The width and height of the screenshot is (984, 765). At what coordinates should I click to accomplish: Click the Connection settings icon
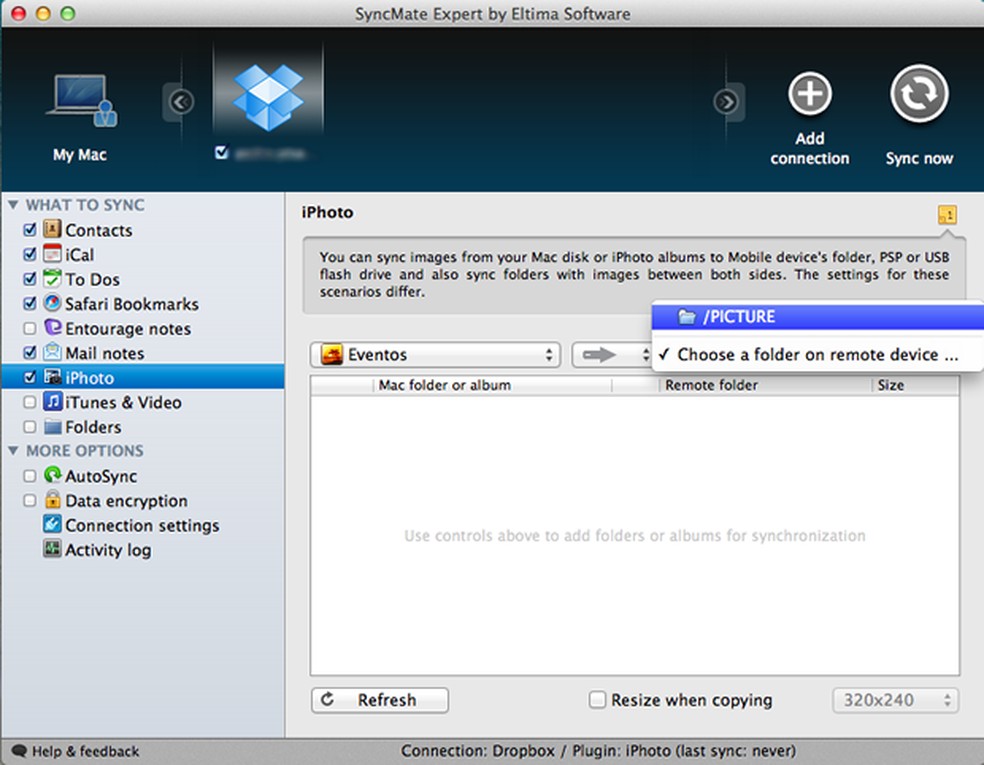click(x=52, y=524)
